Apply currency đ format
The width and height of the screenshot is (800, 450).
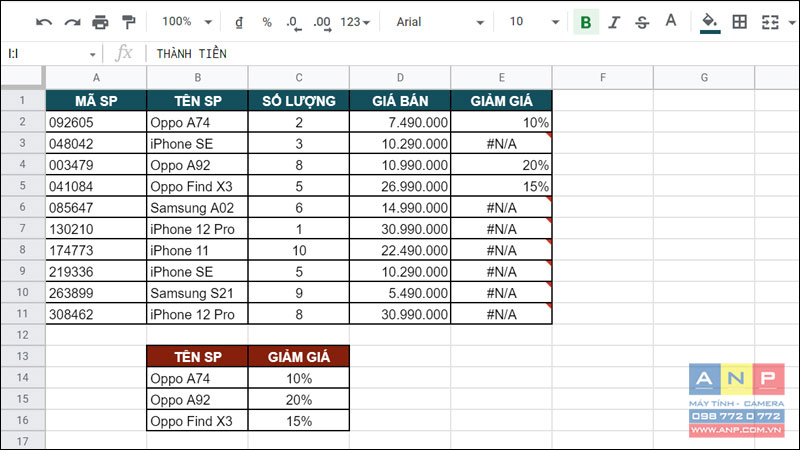(239, 22)
